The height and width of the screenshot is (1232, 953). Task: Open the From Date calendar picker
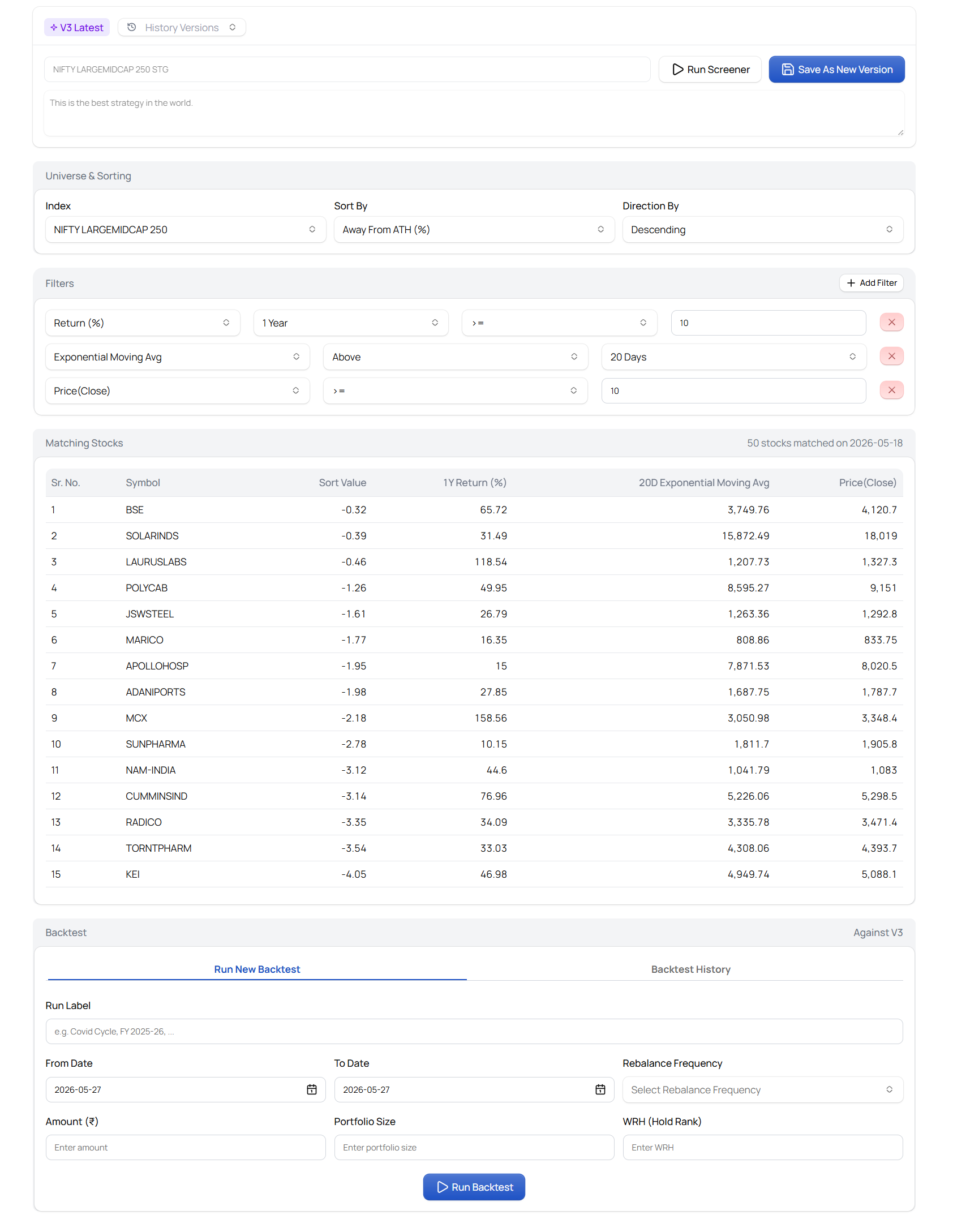coord(311,1089)
